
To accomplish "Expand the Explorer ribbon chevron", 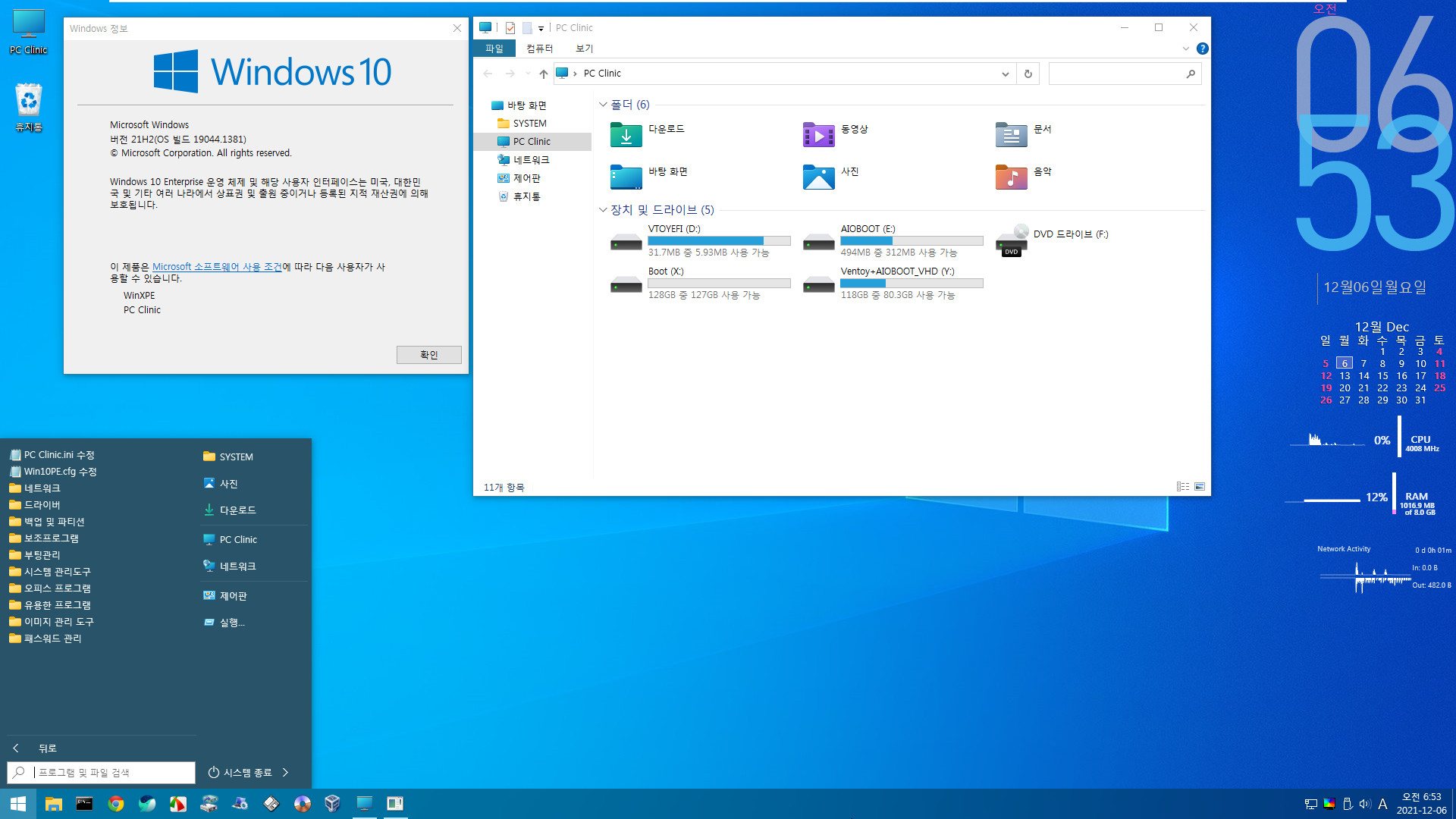I will coord(1185,49).
